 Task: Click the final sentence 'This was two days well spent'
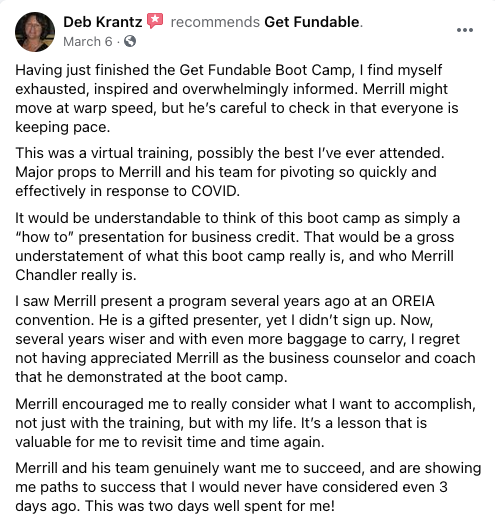coord(209,506)
